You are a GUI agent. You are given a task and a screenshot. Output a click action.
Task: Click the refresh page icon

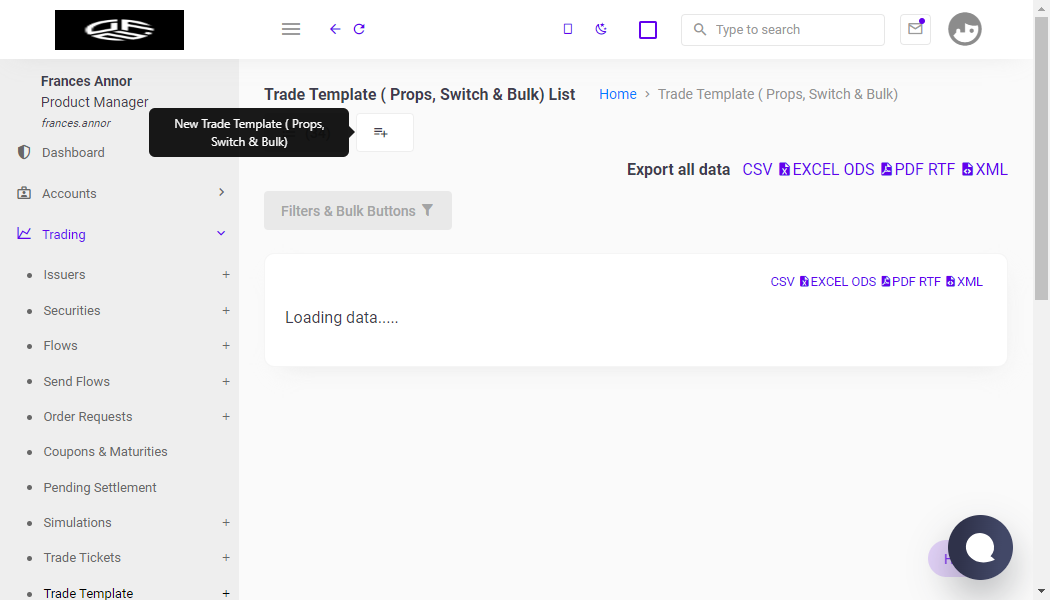[359, 29]
